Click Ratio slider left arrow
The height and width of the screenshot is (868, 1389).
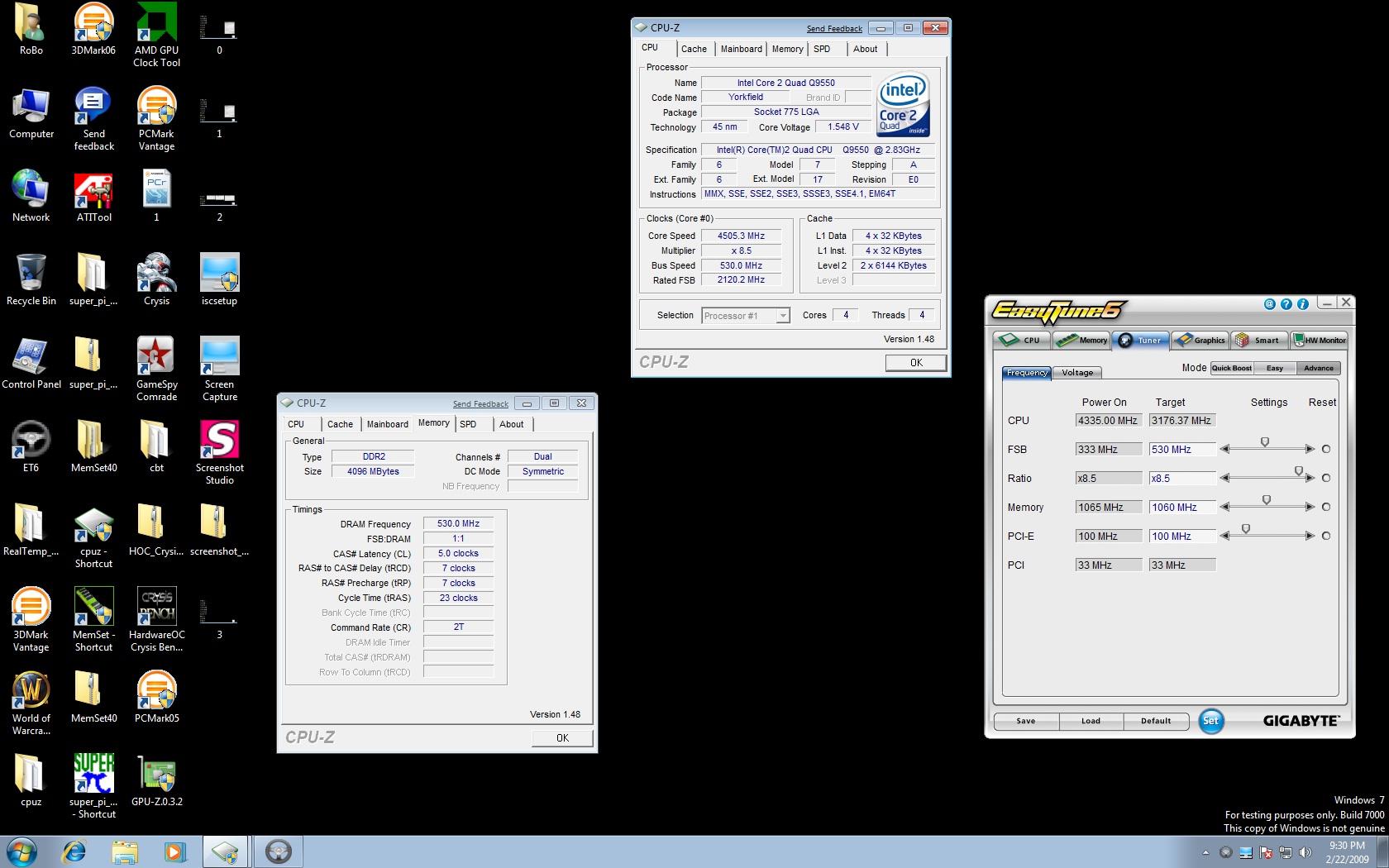tap(1225, 478)
